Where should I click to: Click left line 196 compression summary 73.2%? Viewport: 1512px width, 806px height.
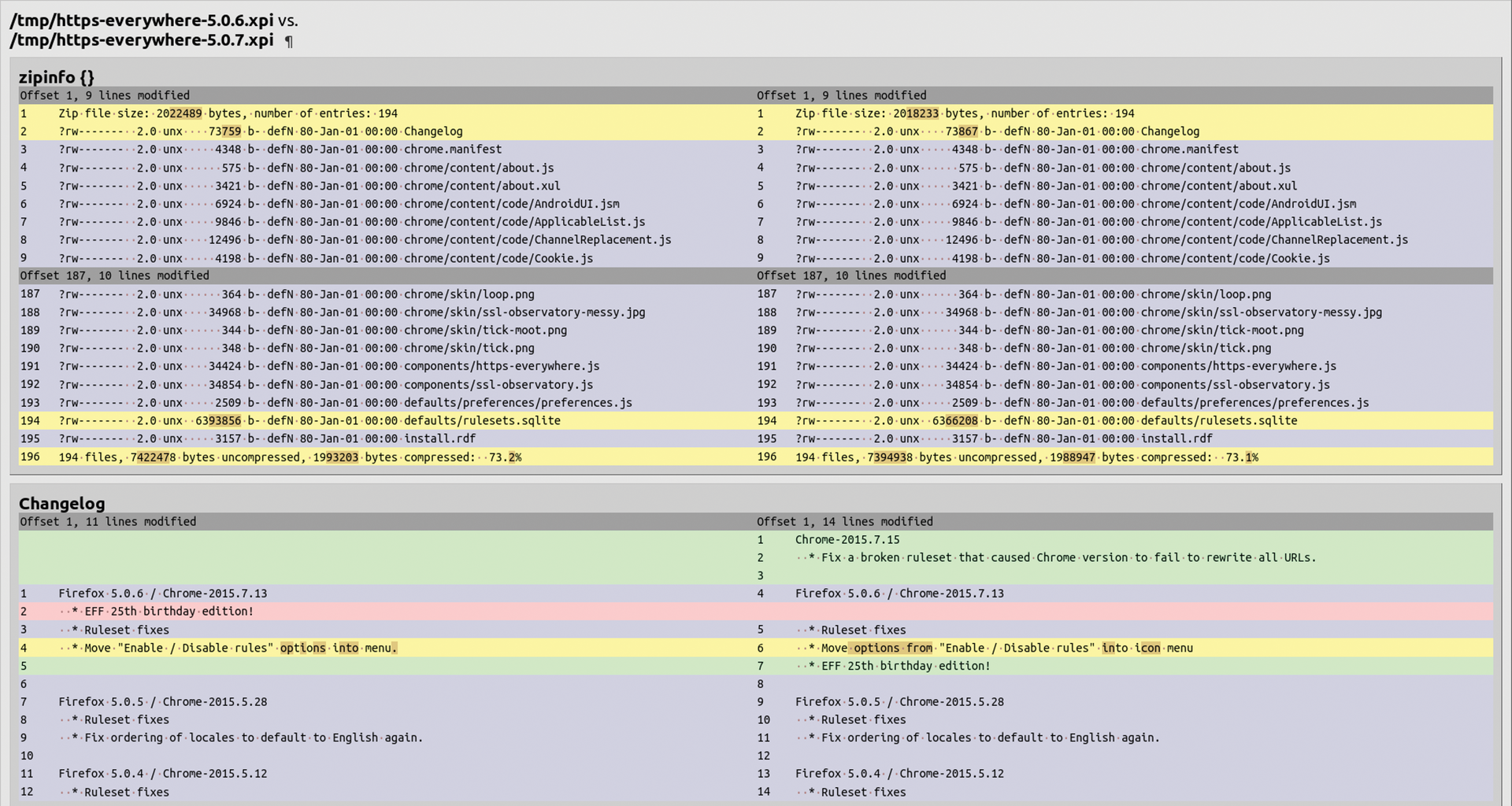tap(290, 457)
